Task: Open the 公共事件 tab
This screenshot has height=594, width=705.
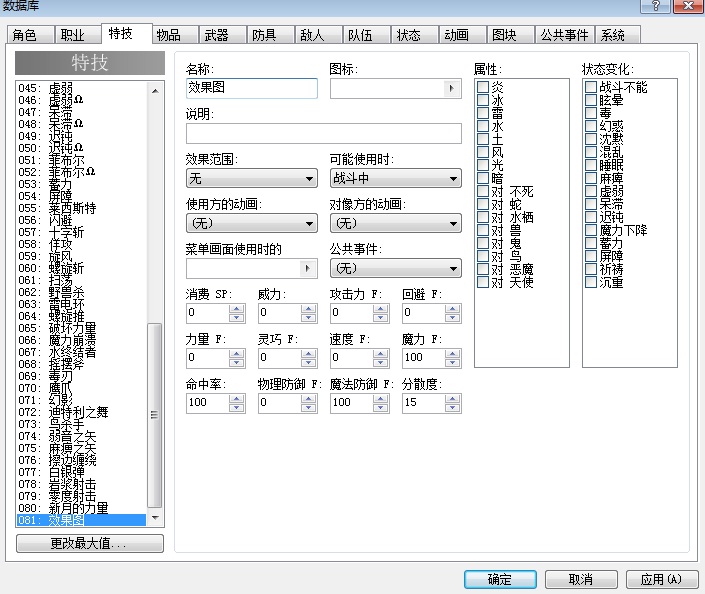Action: pyautogui.click(x=564, y=35)
